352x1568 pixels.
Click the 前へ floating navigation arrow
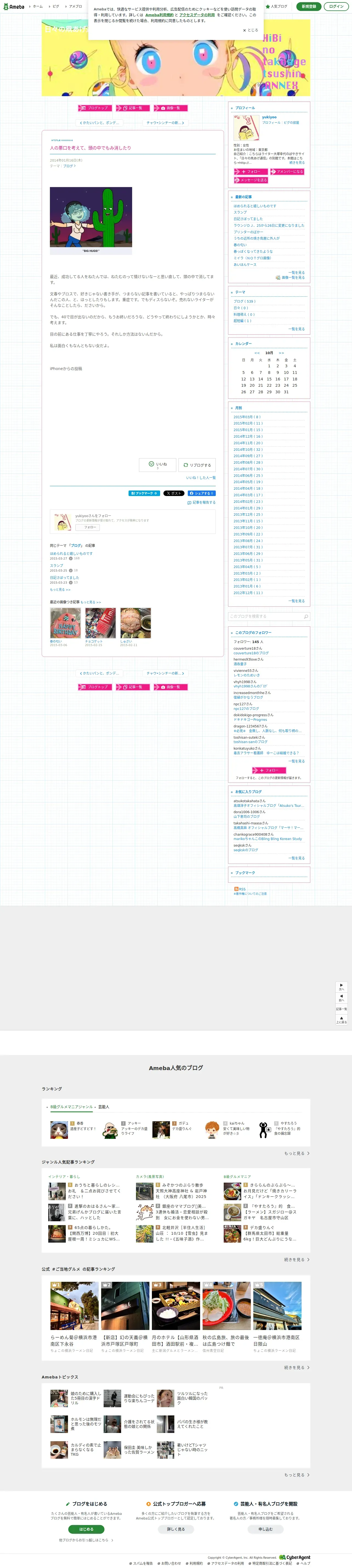tap(341, 998)
